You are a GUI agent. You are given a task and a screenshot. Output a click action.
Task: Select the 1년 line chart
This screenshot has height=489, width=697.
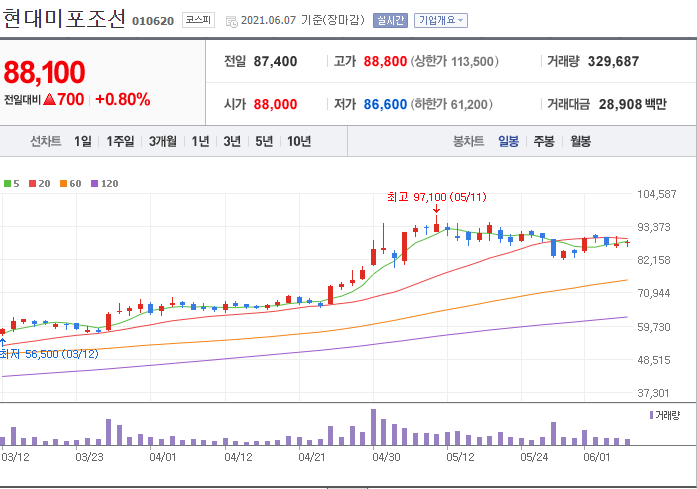(200, 141)
